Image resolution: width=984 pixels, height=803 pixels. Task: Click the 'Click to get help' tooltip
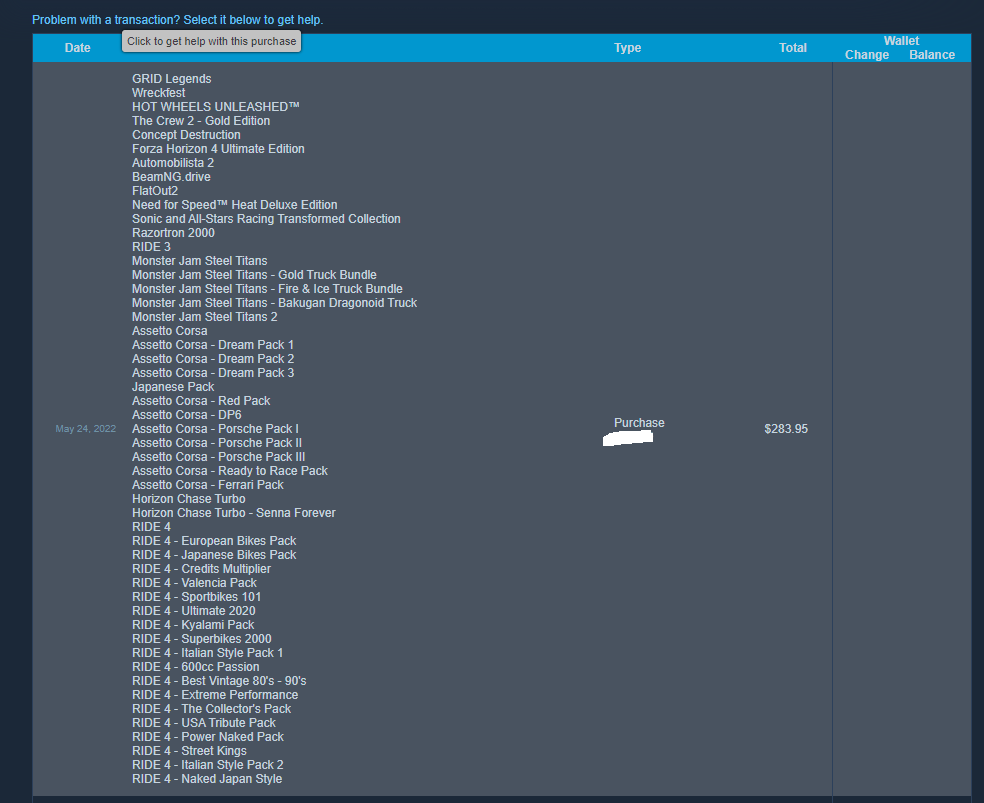[x=211, y=41]
